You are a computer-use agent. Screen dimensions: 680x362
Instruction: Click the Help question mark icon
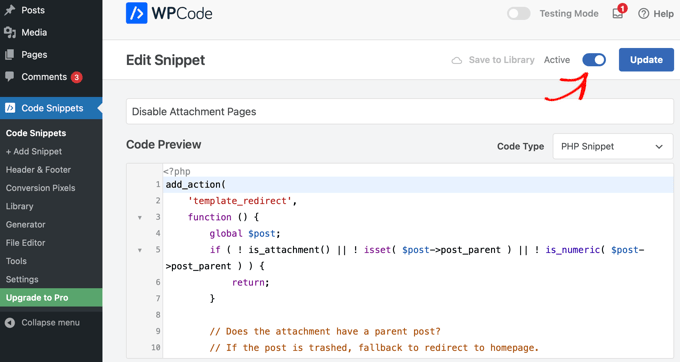[x=644, y=14]
